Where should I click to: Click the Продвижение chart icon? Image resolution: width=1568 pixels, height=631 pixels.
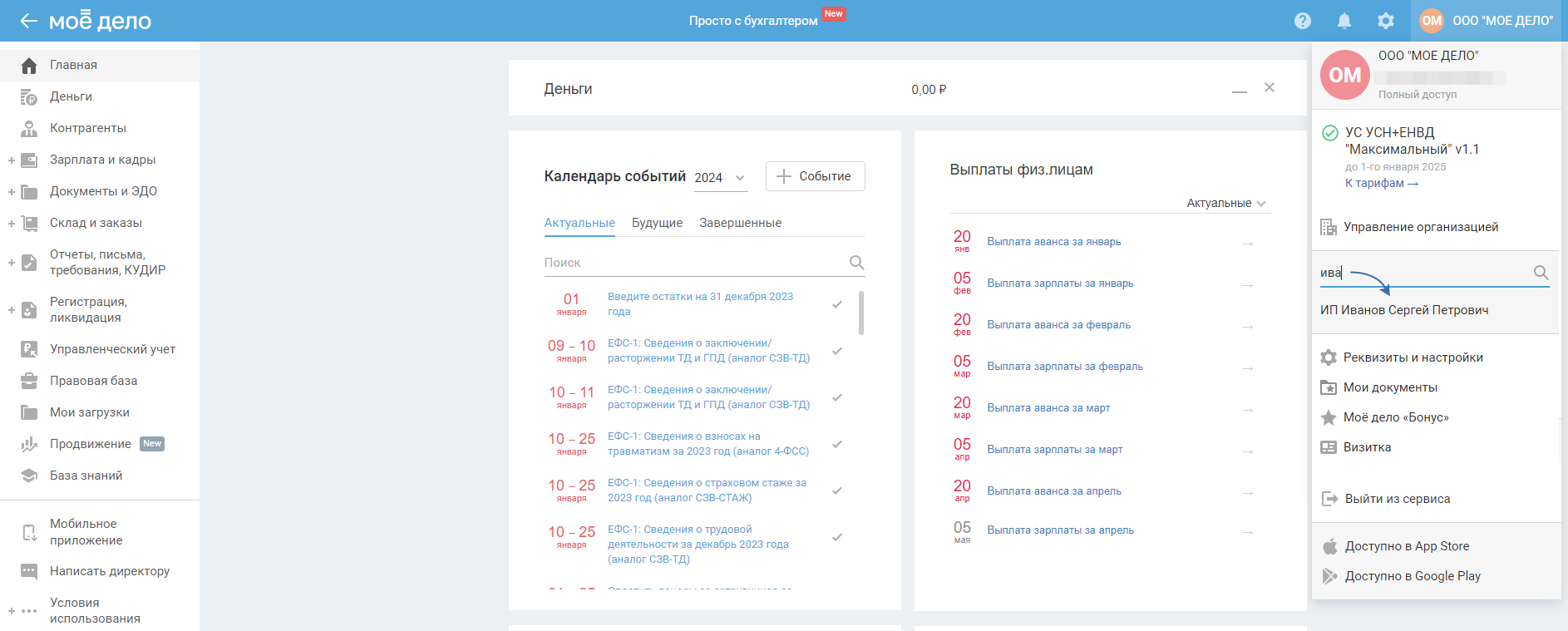(x=29, y=444)
